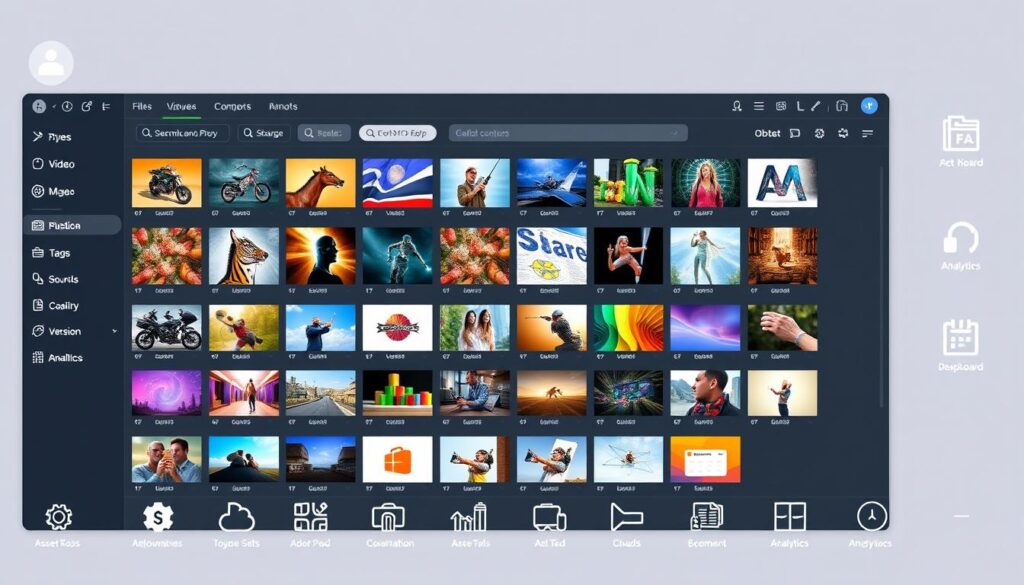Select Video in the left sidebar
The width and height of the screenshot is (1024, 585).
click(61, 164)
